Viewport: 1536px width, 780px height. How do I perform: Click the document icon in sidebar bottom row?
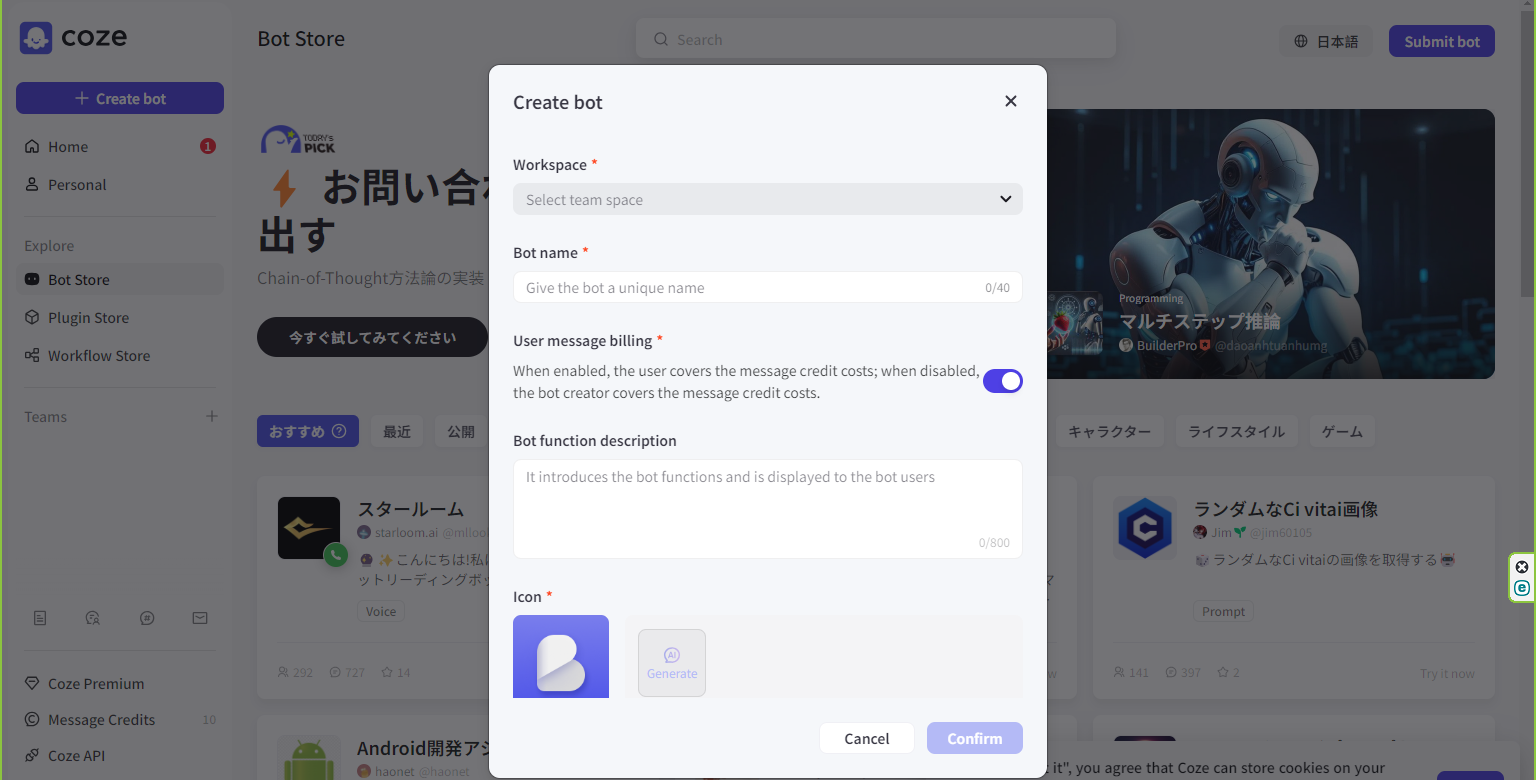40,619
